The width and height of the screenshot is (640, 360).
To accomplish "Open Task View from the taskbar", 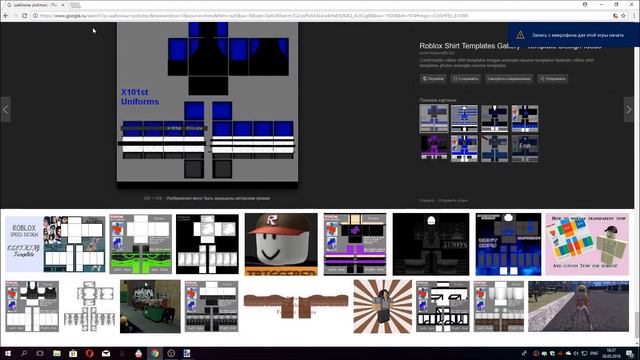I will tap(40, 353).
